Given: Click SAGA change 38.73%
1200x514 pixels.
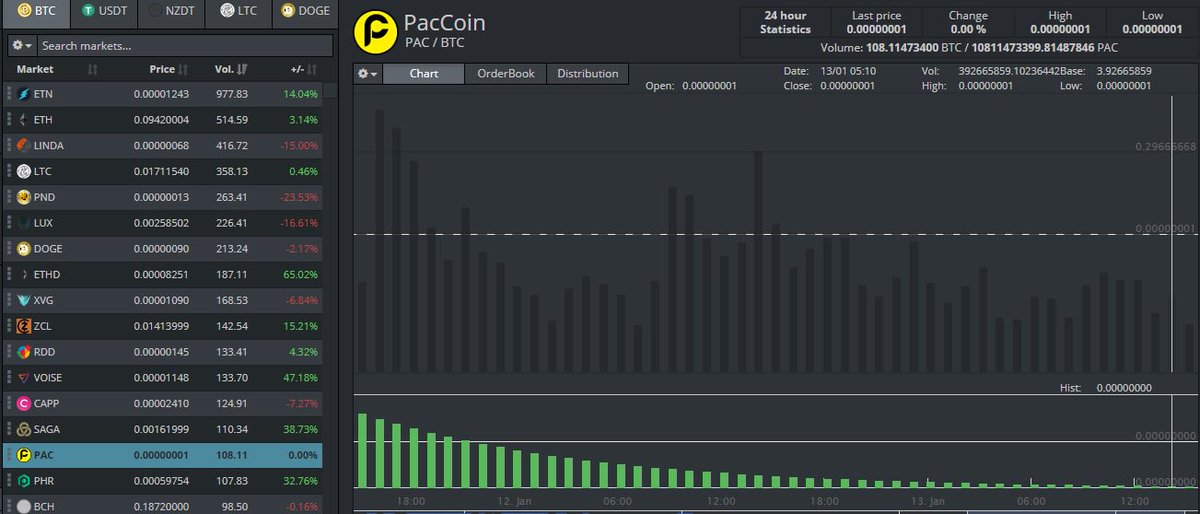Looking at the screenshot, I should coord(301,429).
